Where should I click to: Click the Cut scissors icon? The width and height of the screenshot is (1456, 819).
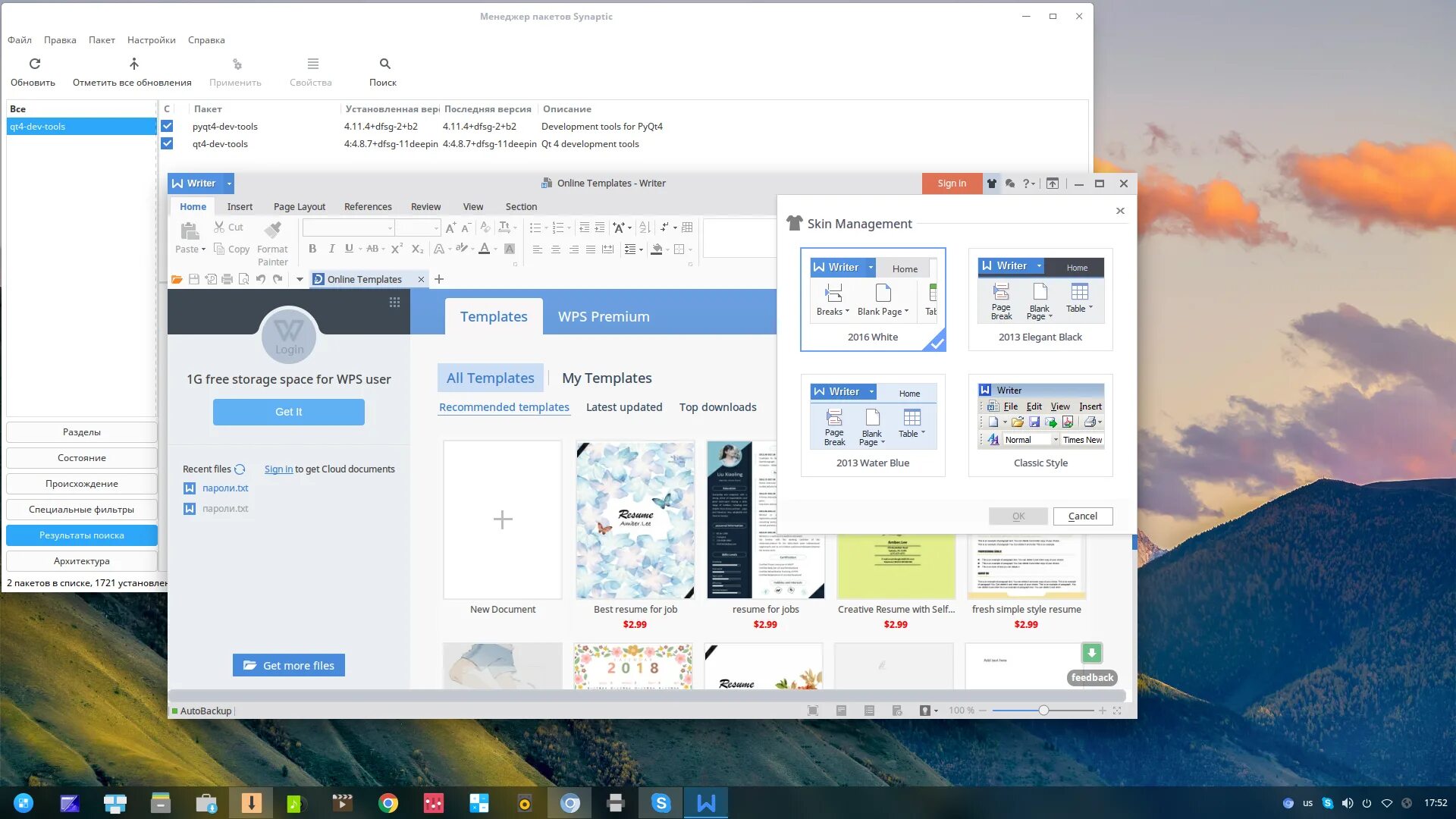219,227
